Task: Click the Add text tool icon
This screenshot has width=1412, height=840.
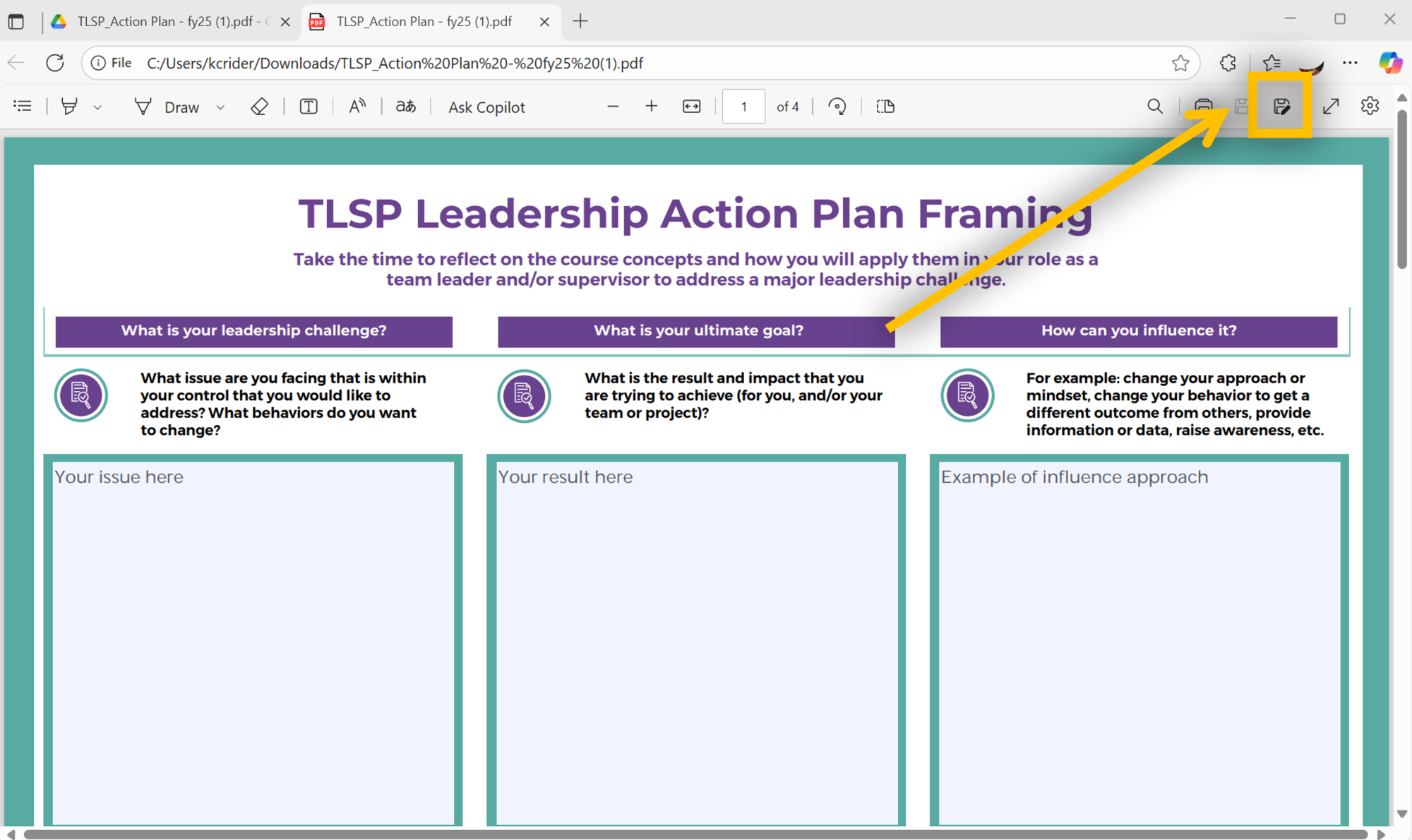Action: pyautogui.click(x=309, y=107)
